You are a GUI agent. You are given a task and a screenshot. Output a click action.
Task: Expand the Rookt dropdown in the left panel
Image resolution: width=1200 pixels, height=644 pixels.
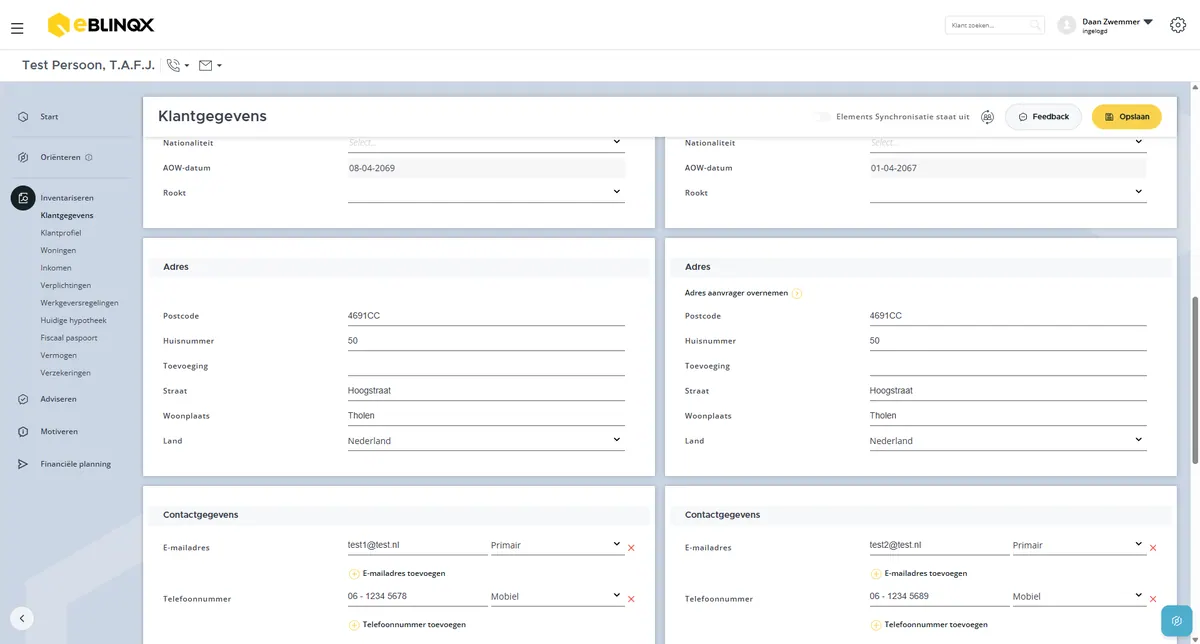(x=486, y=193)
